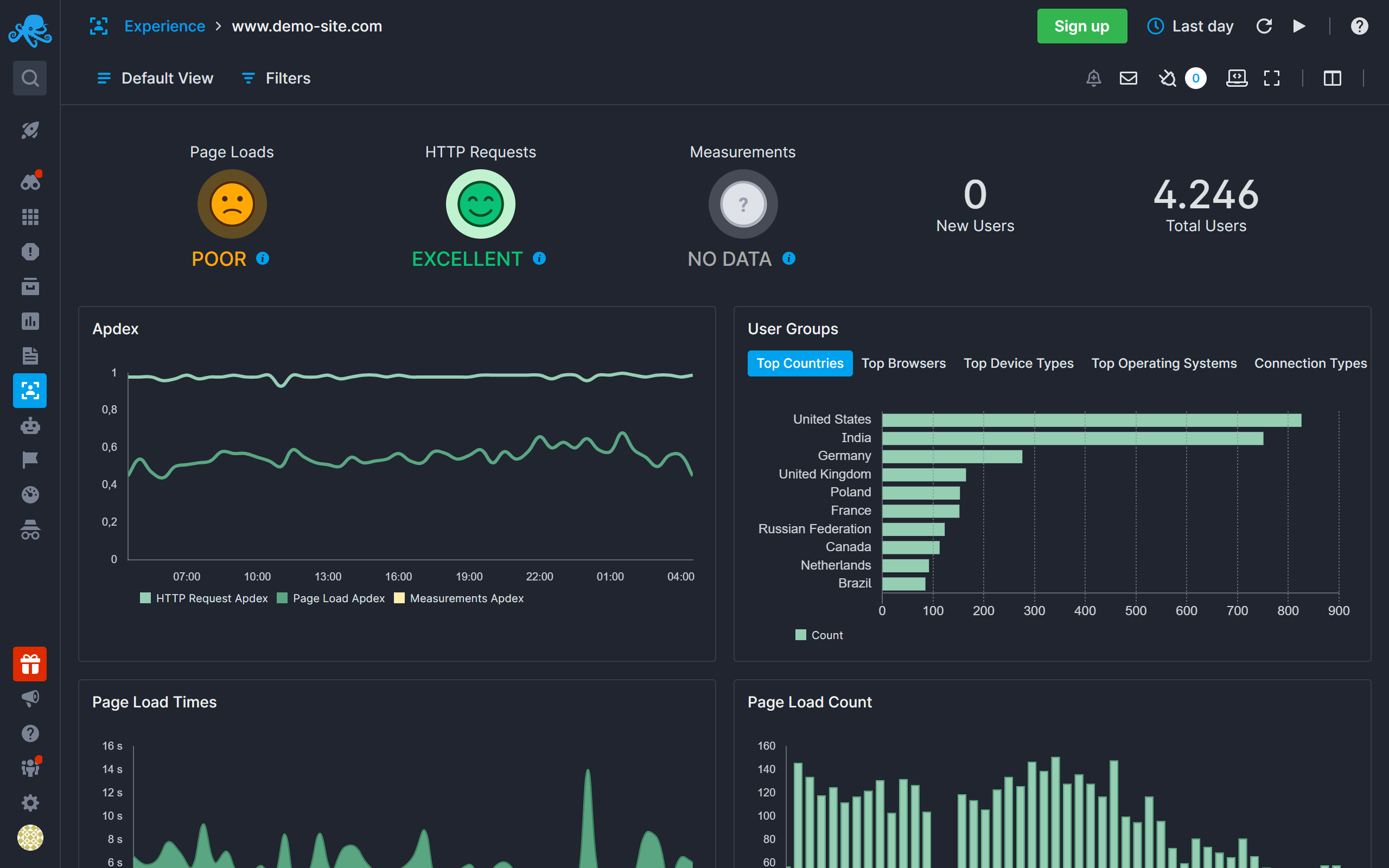Screen dimensions: 1389x868
Task: Open the robot Synthetics icon in sidebar
Action: point(30,425)
